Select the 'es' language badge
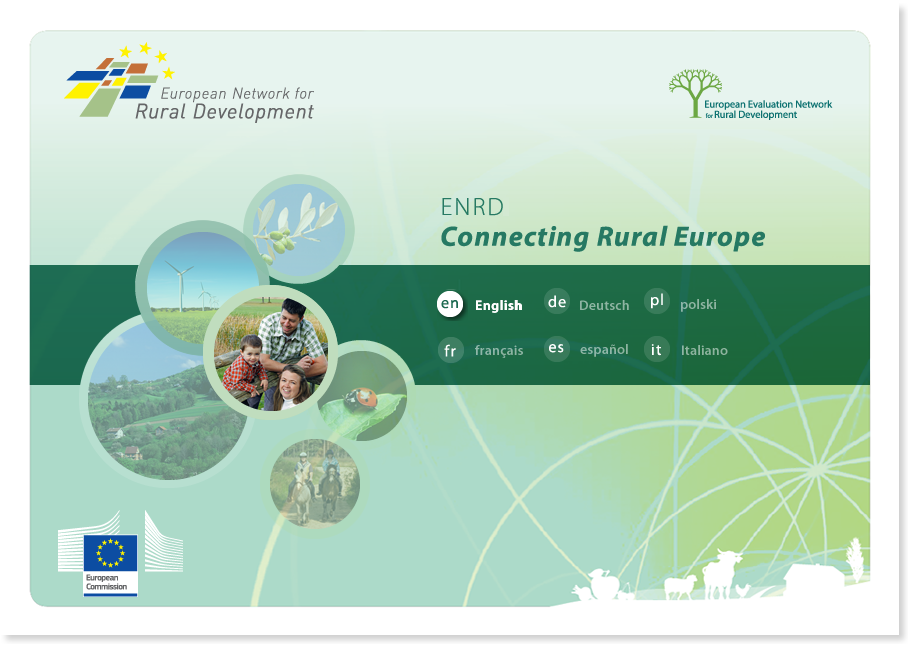 pyautogui.click(x=556, y=348)
